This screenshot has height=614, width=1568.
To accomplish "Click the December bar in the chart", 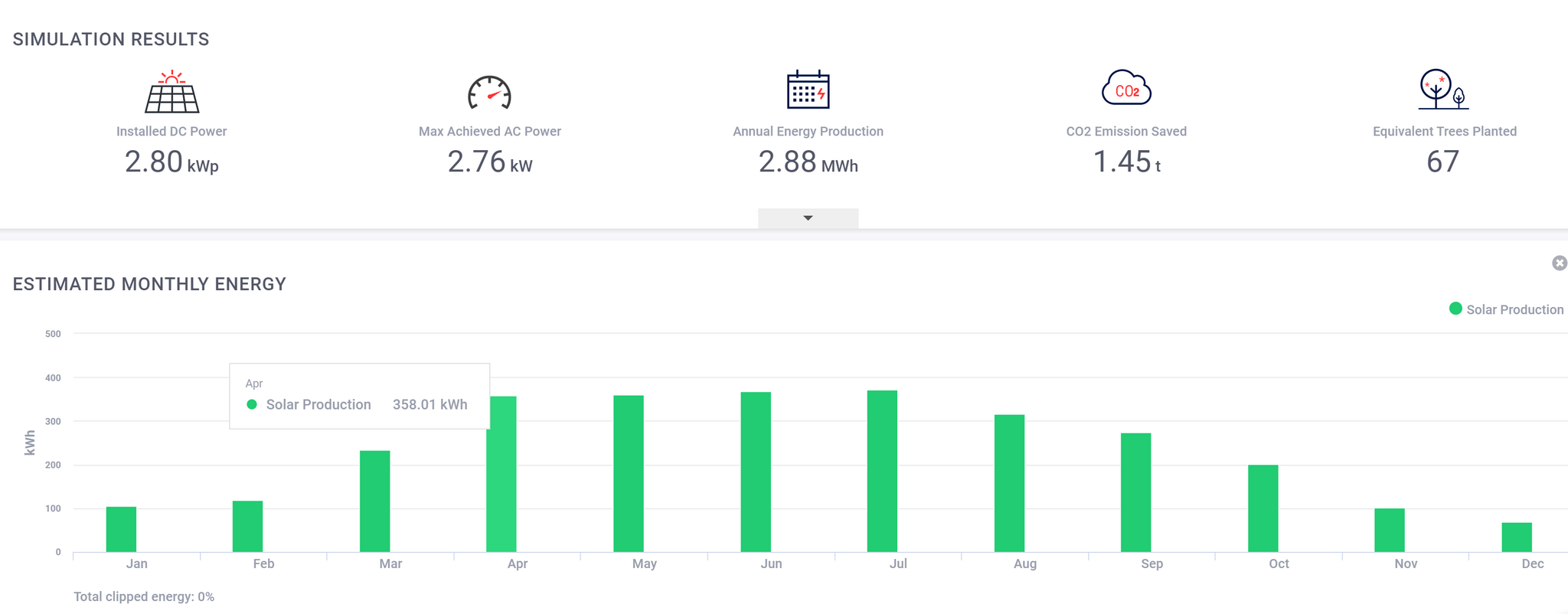I will (1516, 537).
